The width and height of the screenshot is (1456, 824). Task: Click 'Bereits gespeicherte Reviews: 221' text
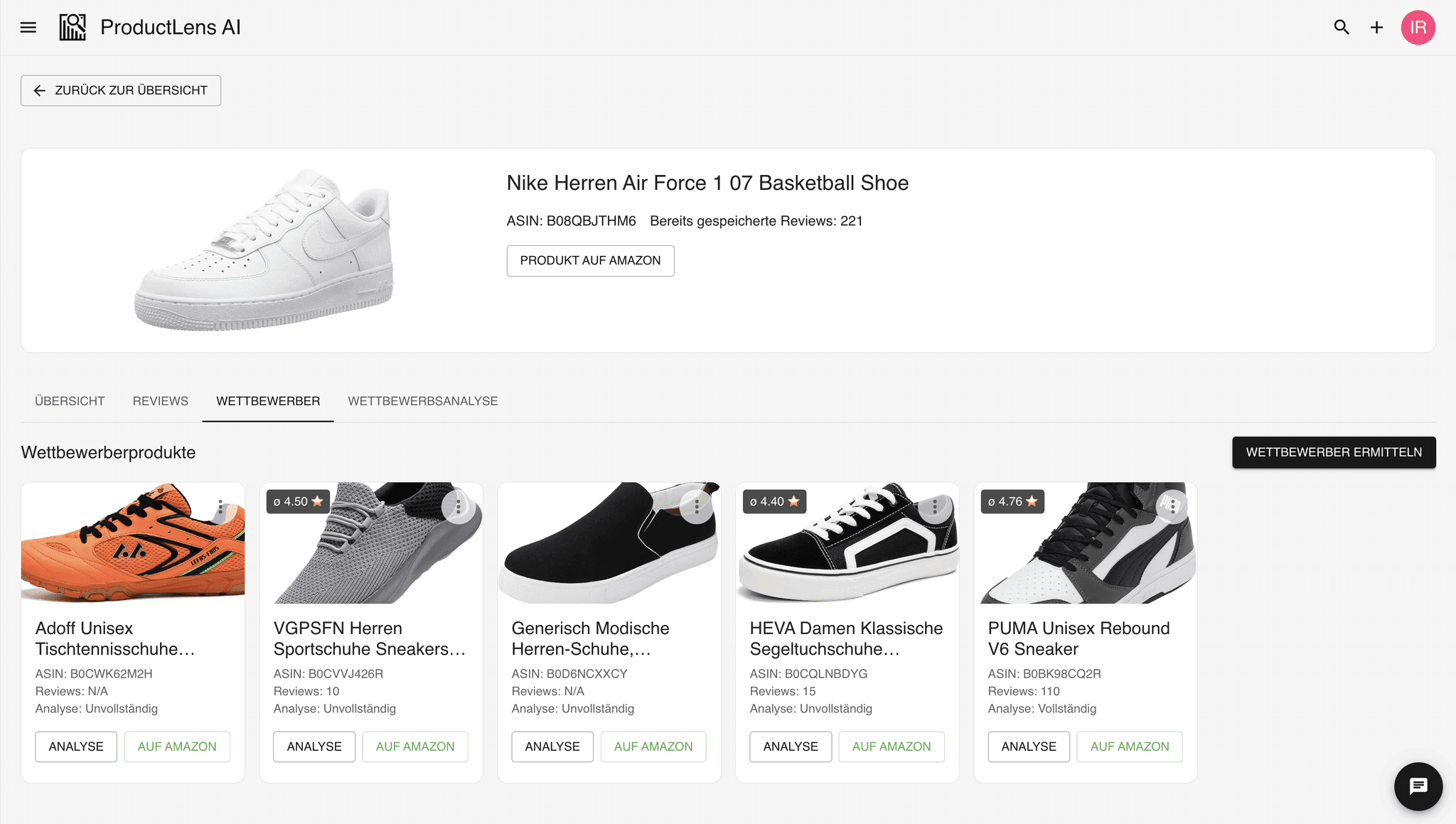756,221
